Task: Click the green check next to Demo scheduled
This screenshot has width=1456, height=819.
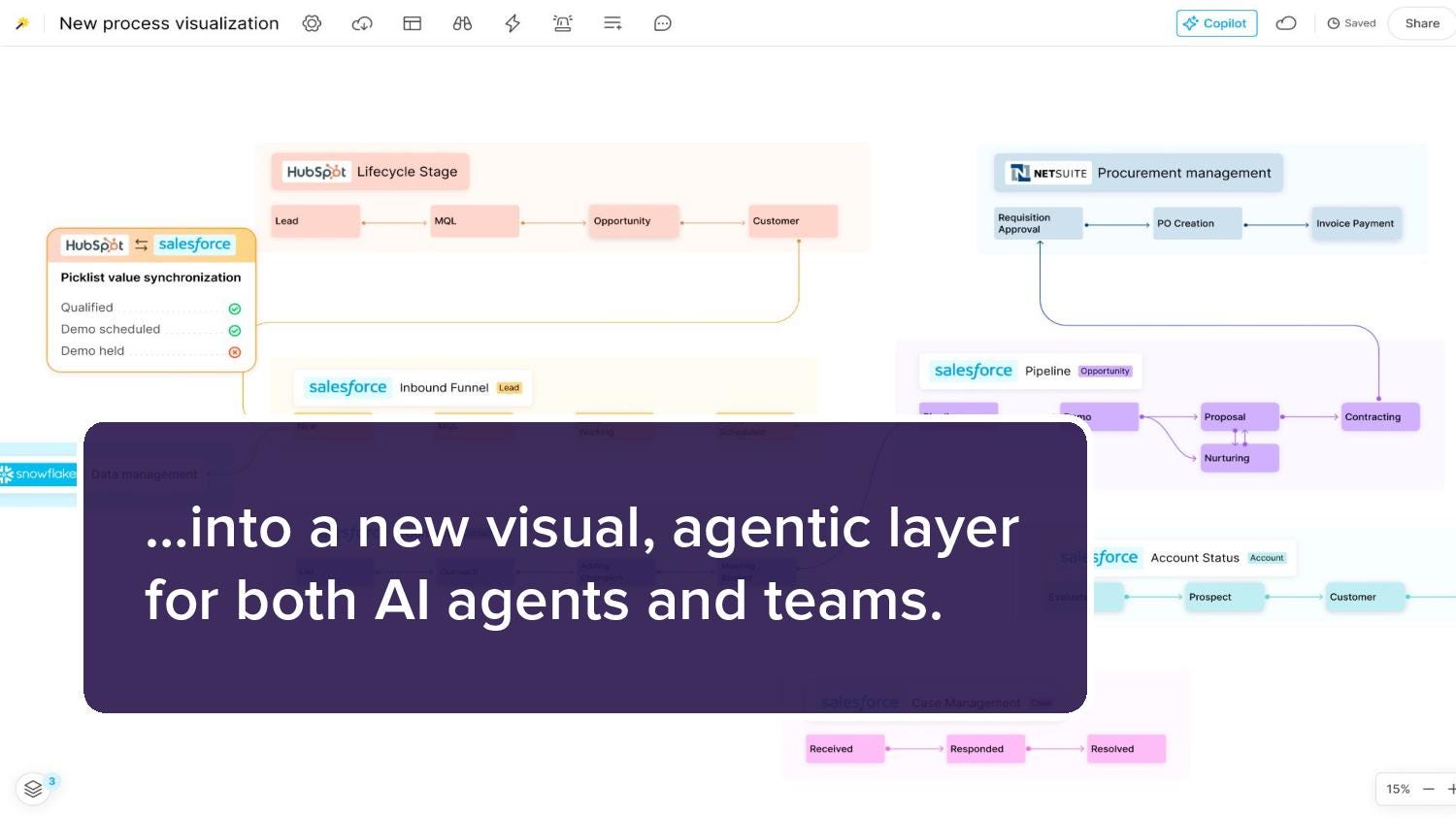Action: [235, 331]
